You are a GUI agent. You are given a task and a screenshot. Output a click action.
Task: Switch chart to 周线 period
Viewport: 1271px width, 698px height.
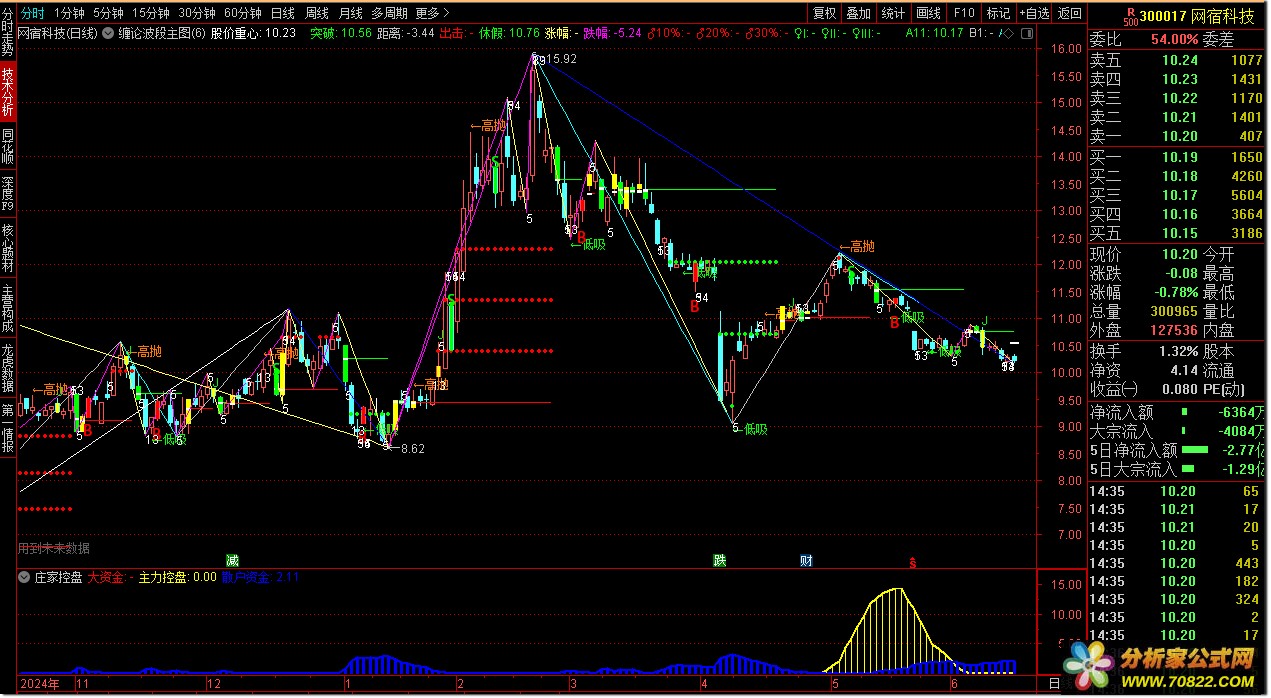point(317,13)
